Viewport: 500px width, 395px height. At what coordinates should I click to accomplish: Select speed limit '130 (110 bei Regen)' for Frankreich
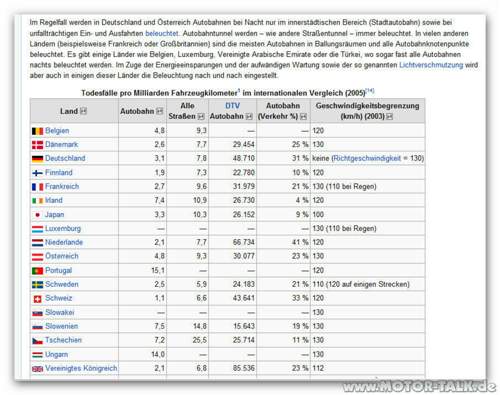(x=344, y=186)
